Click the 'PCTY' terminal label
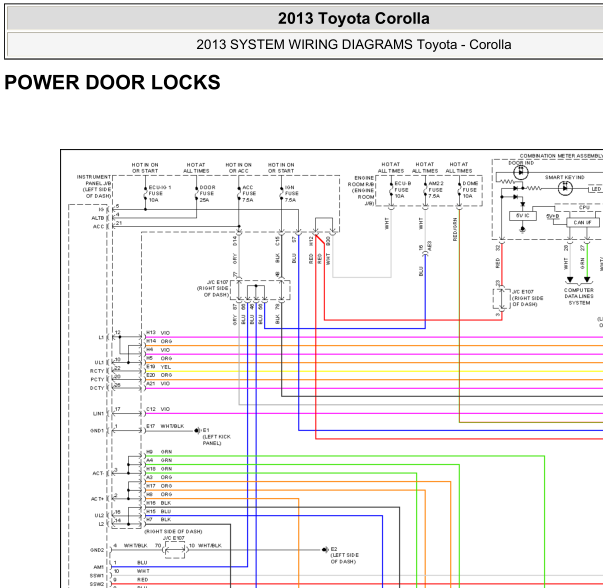This screenshot has width=603, height=588. (97, 380)
